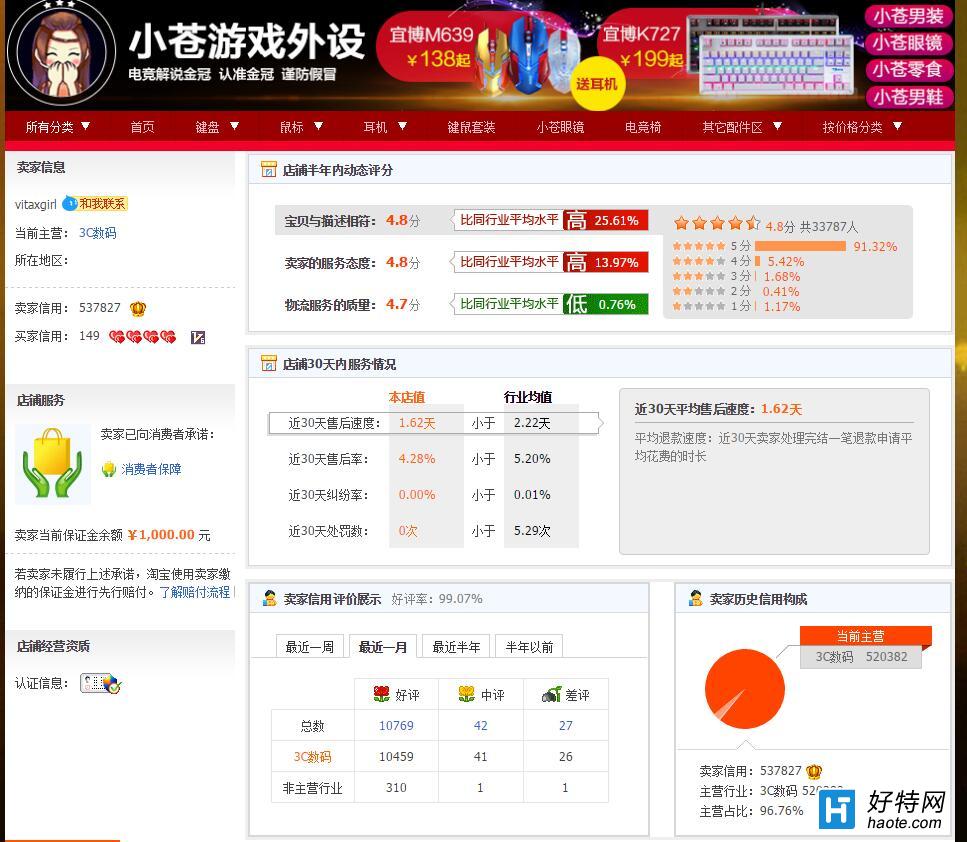Switch to the 最近一月 tab

(383, 646)
